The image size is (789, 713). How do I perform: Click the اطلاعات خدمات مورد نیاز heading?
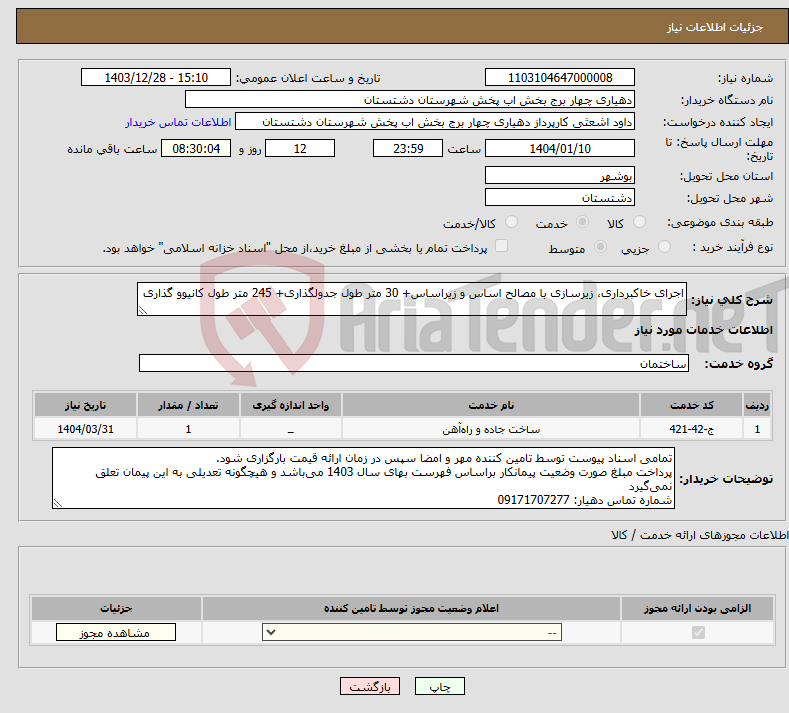point(703,330)
